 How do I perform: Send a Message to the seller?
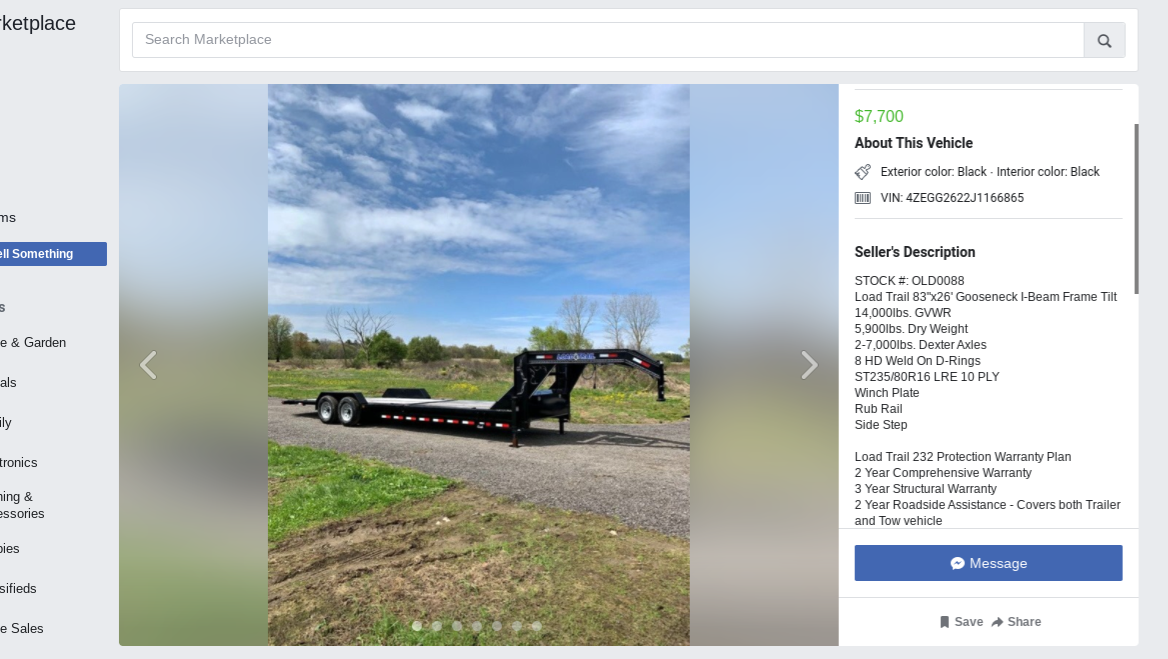[988, 563]
